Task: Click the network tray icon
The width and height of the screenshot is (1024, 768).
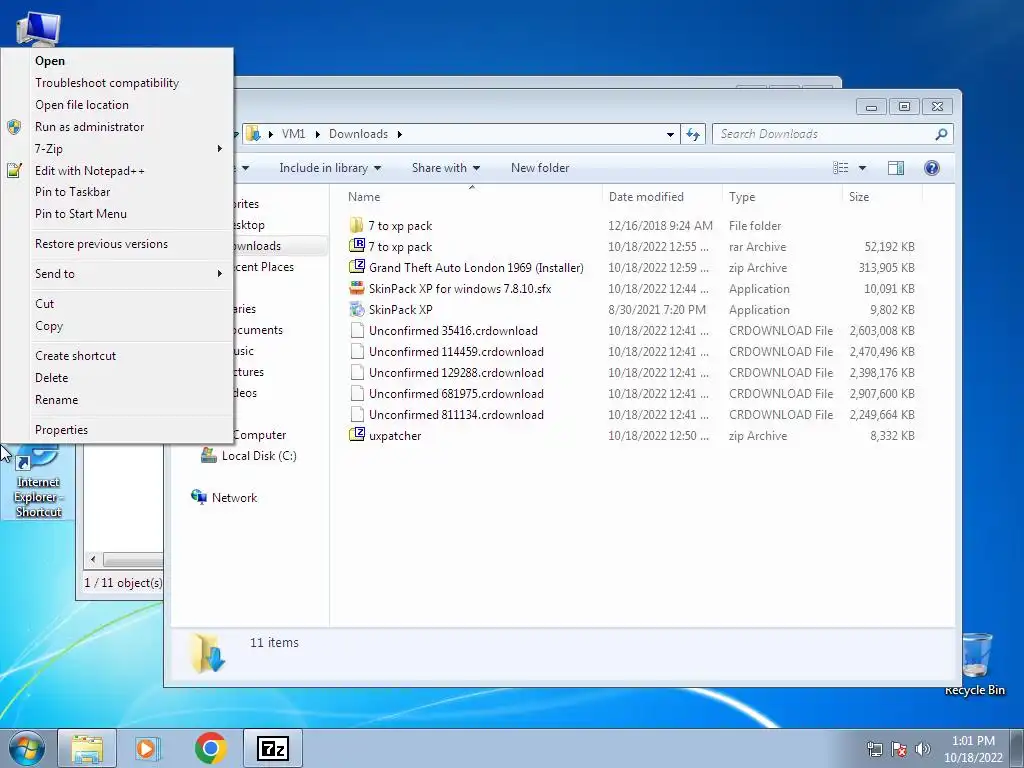Action: coord(875,748)
